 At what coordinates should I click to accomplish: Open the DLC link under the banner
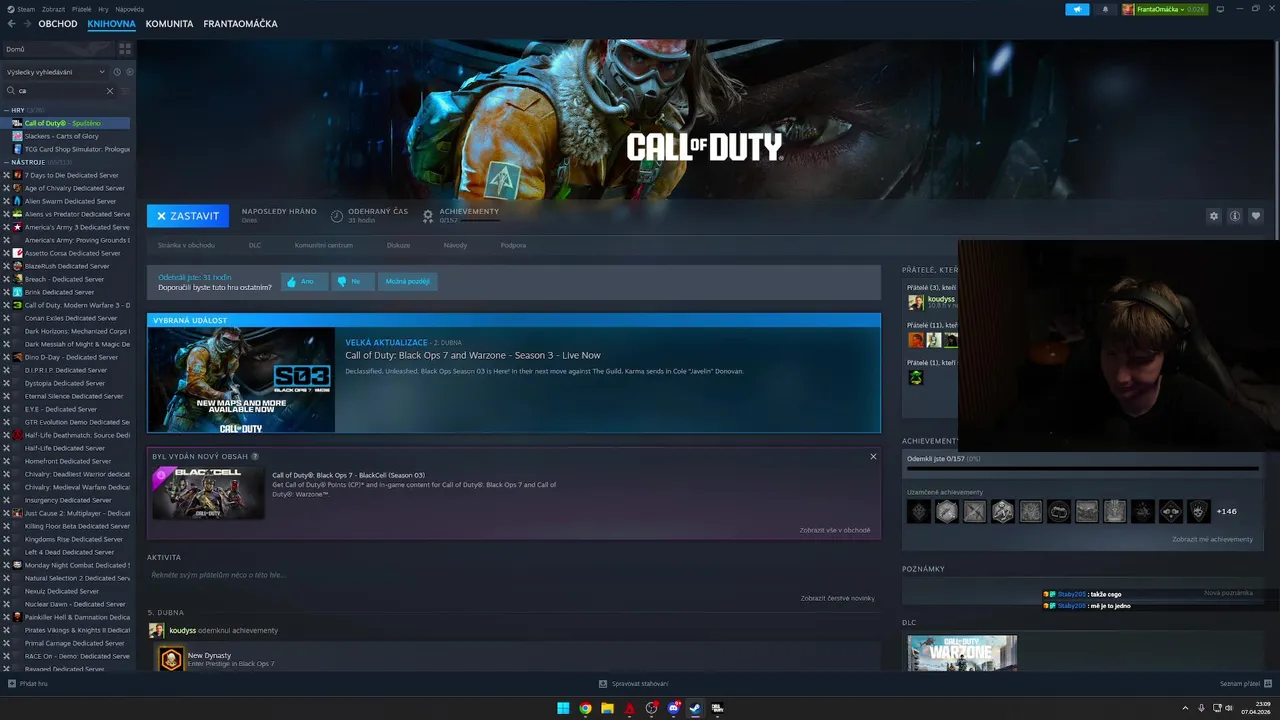tap(255, 245)
